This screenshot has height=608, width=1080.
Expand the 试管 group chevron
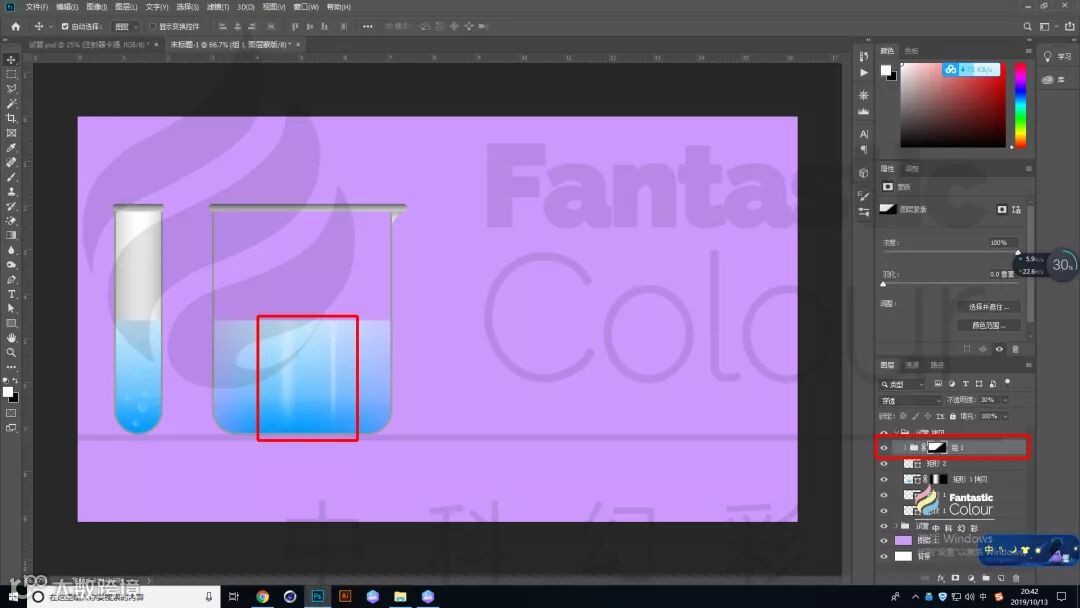[x=896, y=526]
